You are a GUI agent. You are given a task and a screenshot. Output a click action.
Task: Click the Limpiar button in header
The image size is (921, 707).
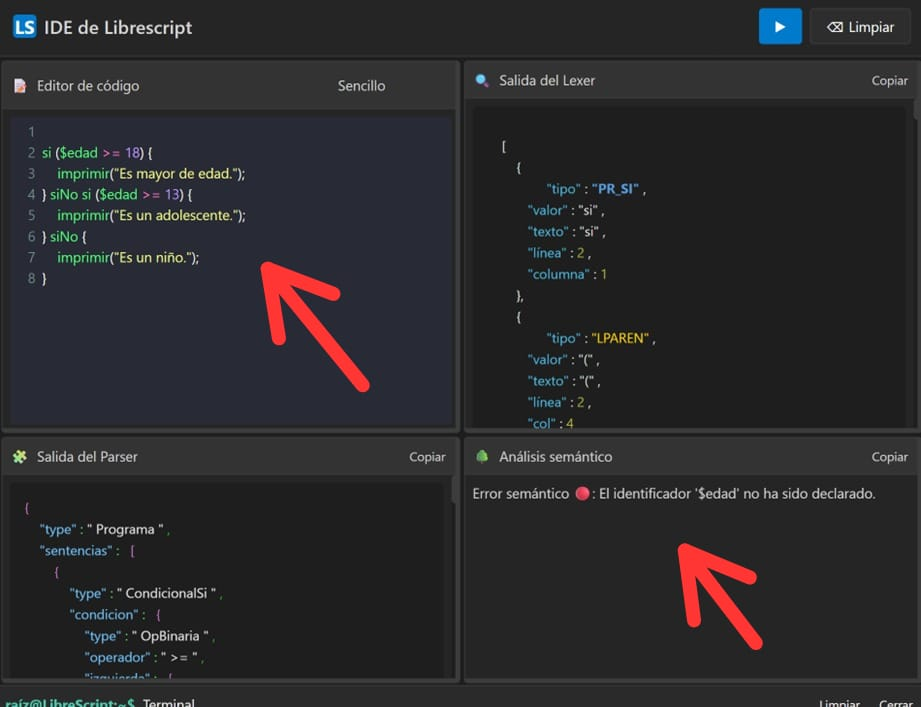tap(860, 27)
